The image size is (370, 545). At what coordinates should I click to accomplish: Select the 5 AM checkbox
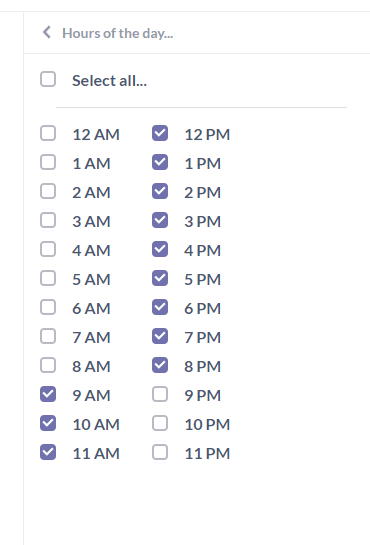click(x=48, y=278)
